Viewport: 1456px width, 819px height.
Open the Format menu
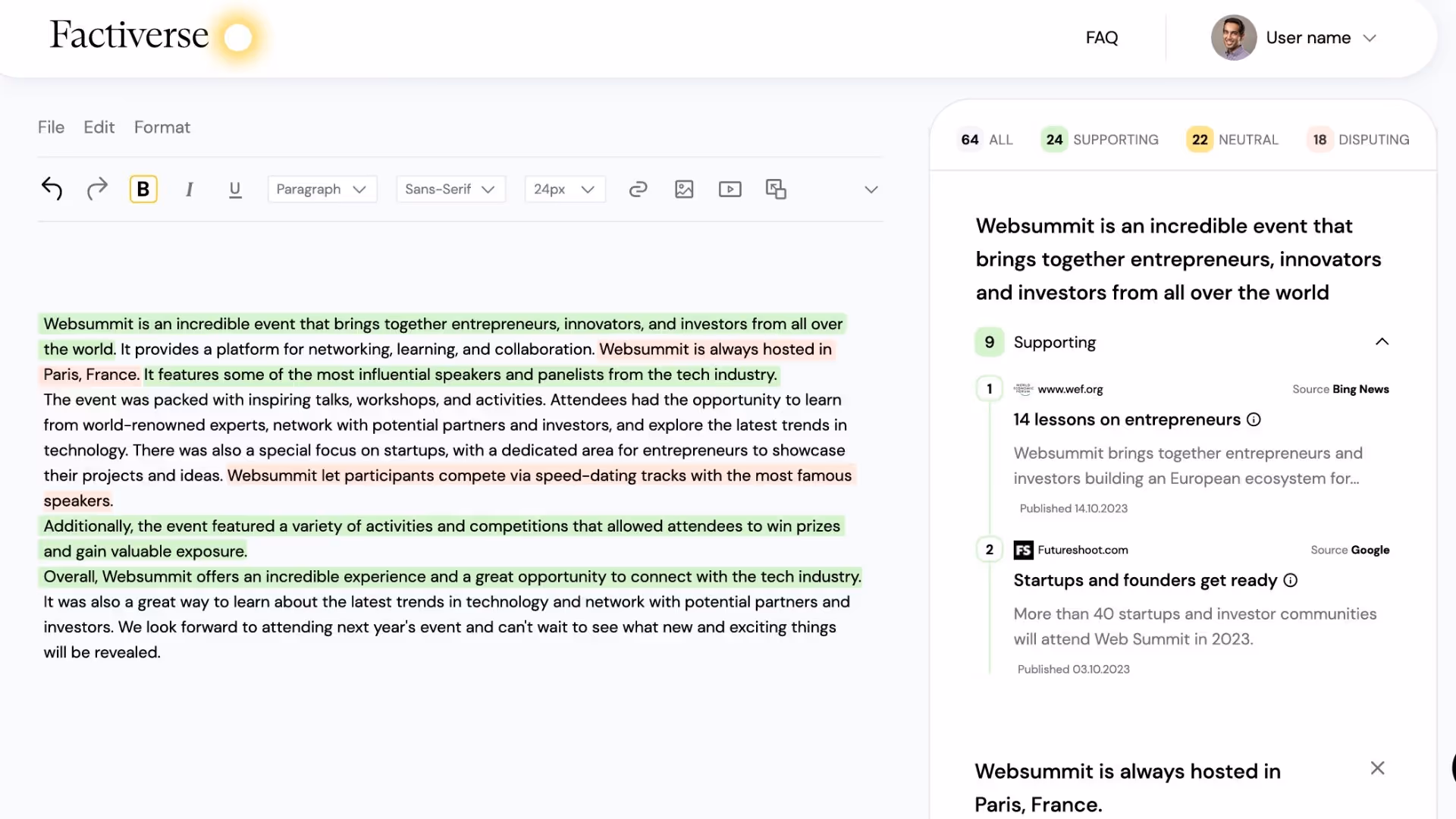click(162, 127)
